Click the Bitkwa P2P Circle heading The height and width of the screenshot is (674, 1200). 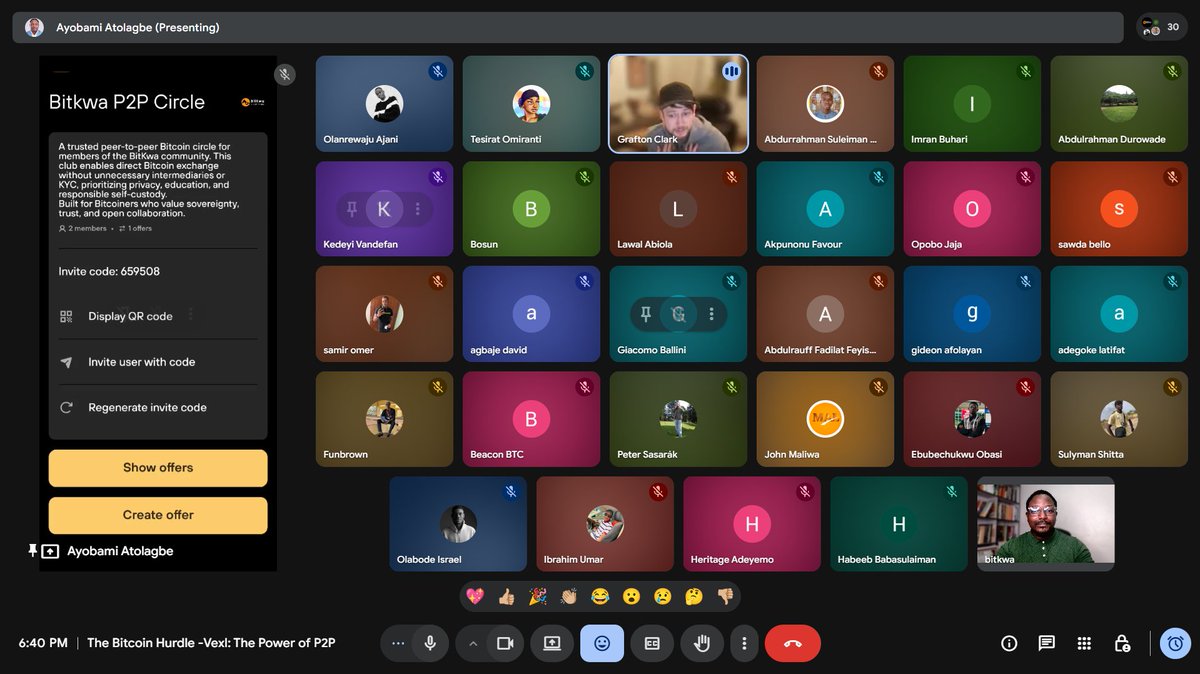point(127,102)
